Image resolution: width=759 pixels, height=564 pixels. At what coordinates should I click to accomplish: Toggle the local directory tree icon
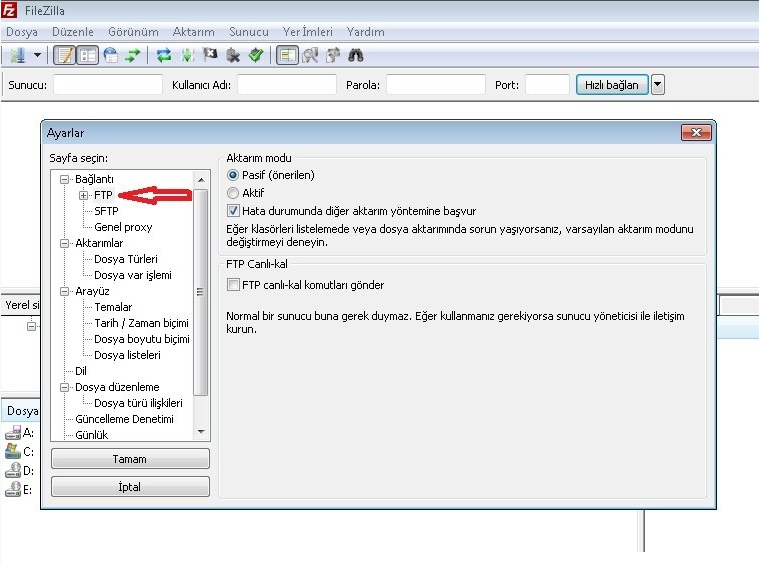(87, 55)
